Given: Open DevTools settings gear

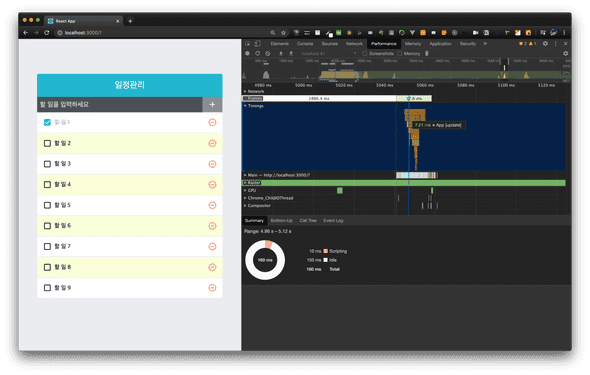Looking at the screenshot, I should coord(545,44).
